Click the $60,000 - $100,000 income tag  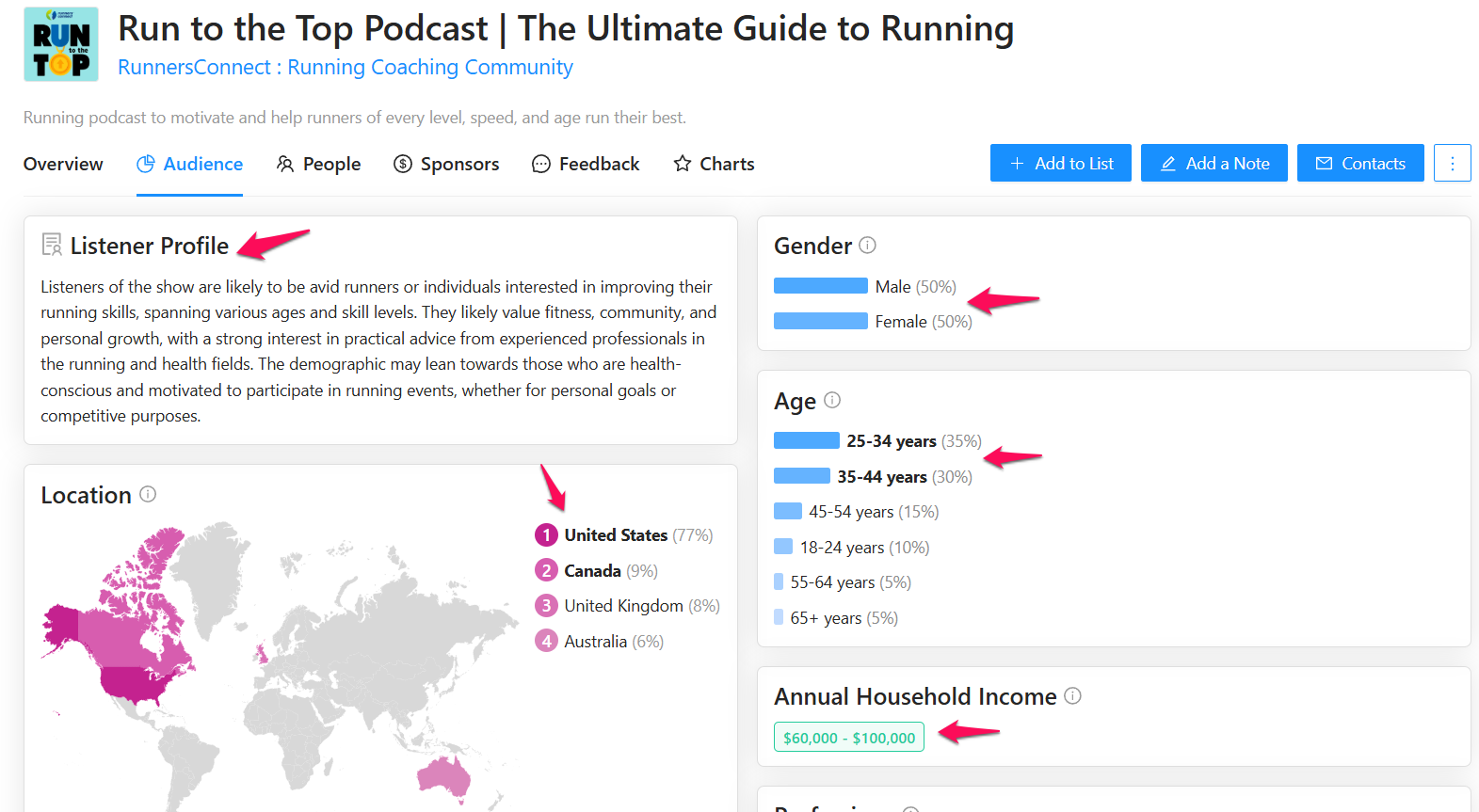(x=848, y=738)
